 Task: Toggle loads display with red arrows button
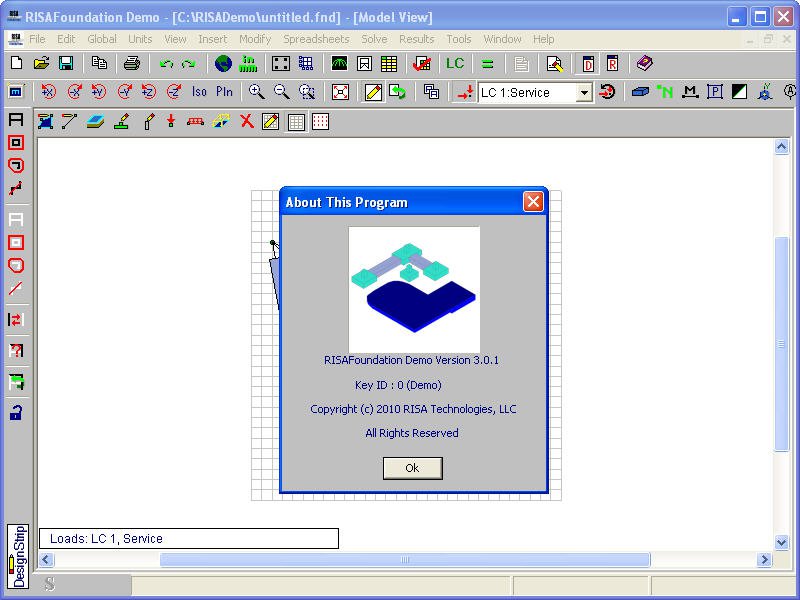pyautogui.click(x=464, y=92)
